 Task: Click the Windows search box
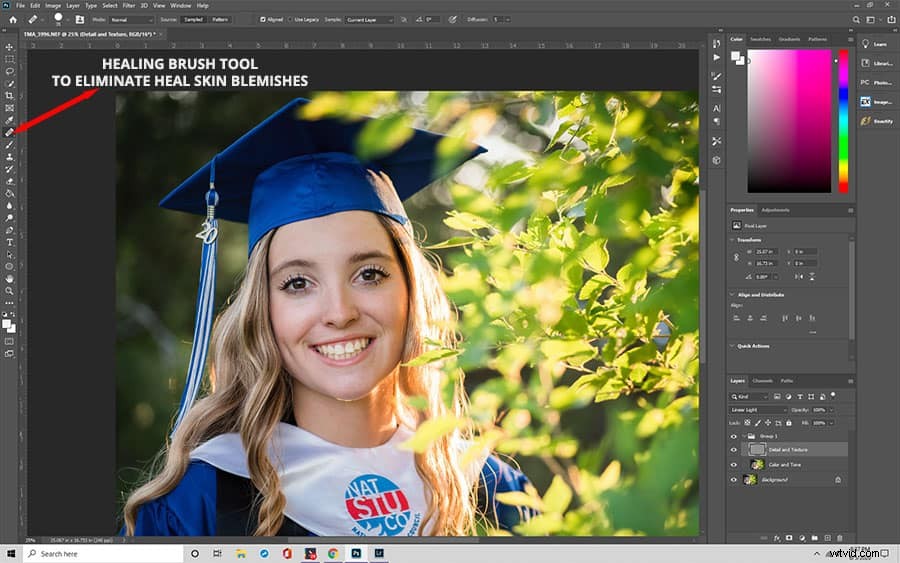click(x=103, y=554)
